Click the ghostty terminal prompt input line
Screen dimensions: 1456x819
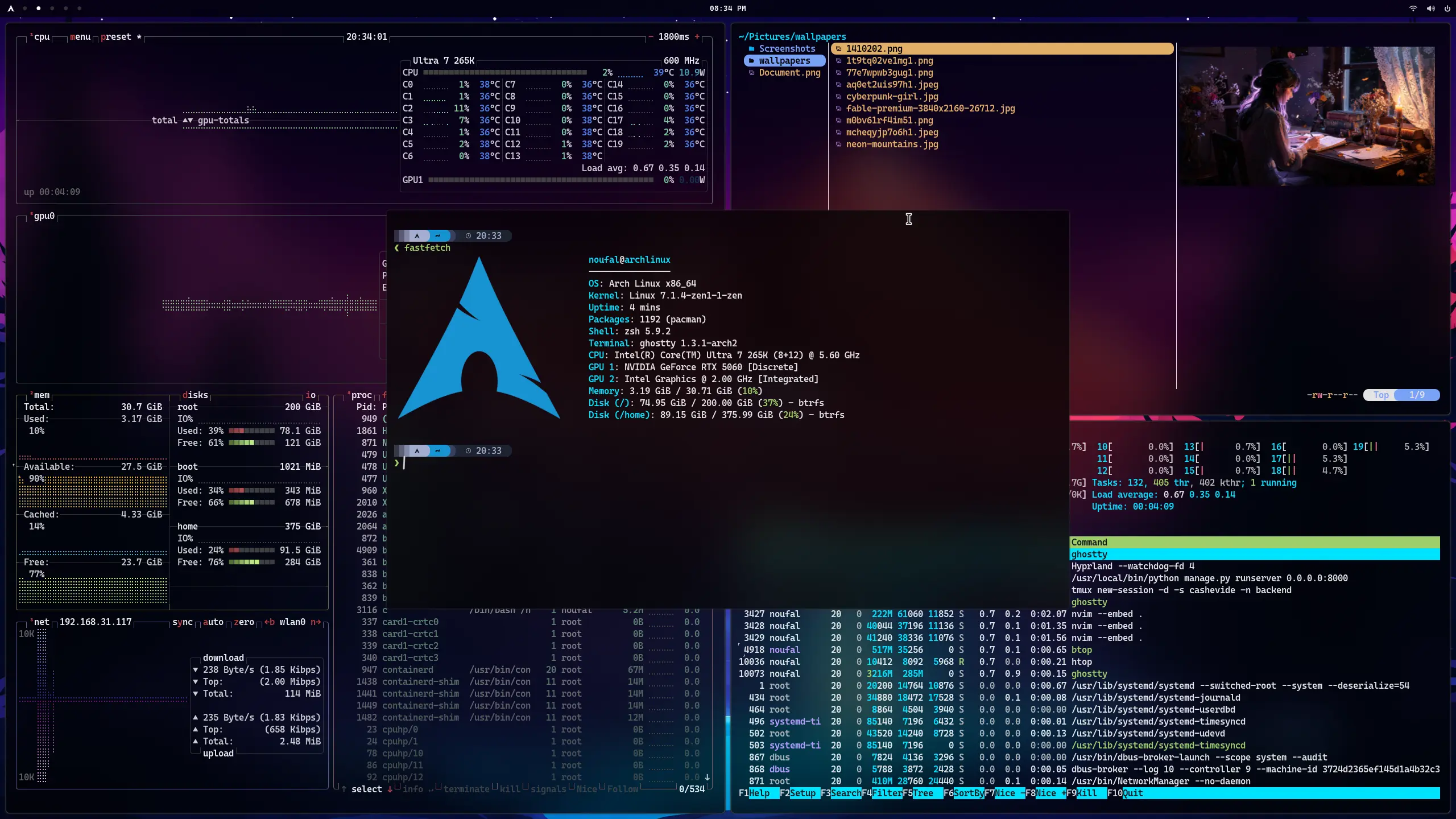click(728, 463)
